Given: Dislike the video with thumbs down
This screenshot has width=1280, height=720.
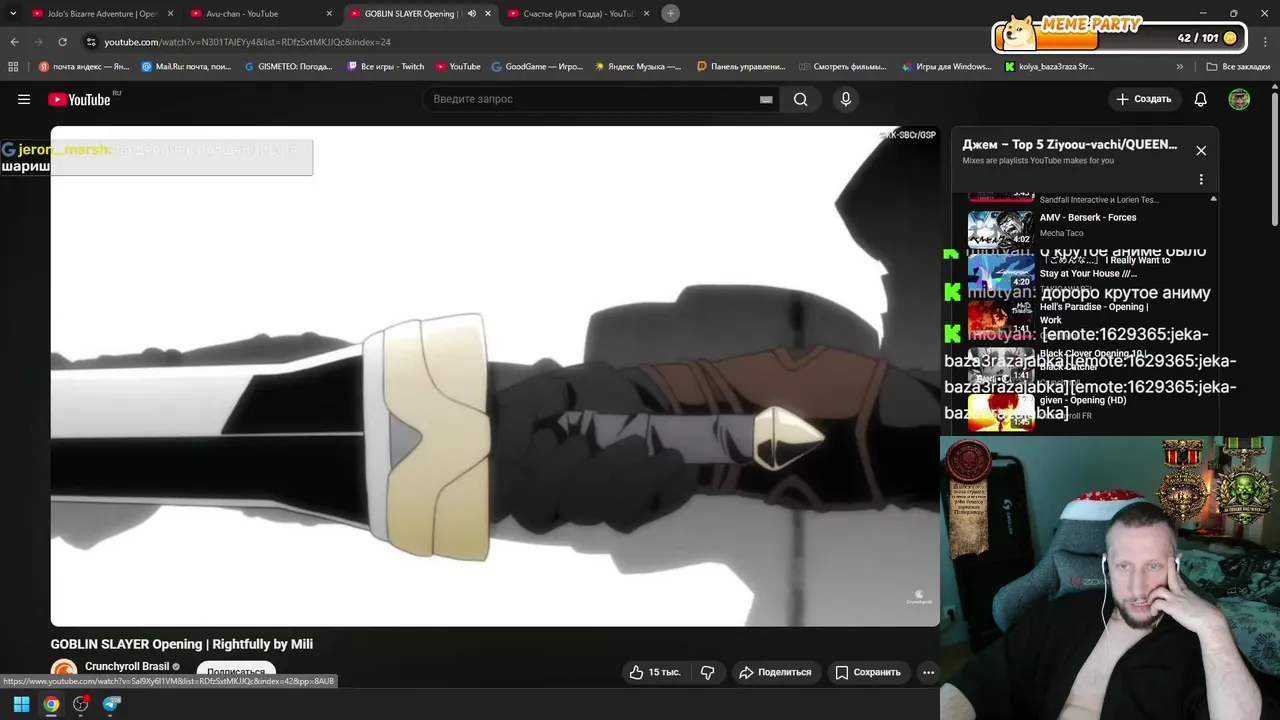Looking at the screenshot, I should [x=708, y=672].
